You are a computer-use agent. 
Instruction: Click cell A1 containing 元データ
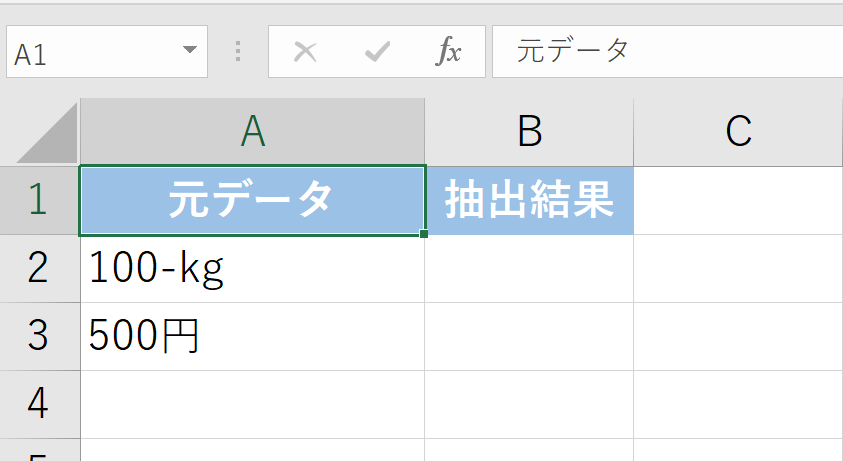252,200
